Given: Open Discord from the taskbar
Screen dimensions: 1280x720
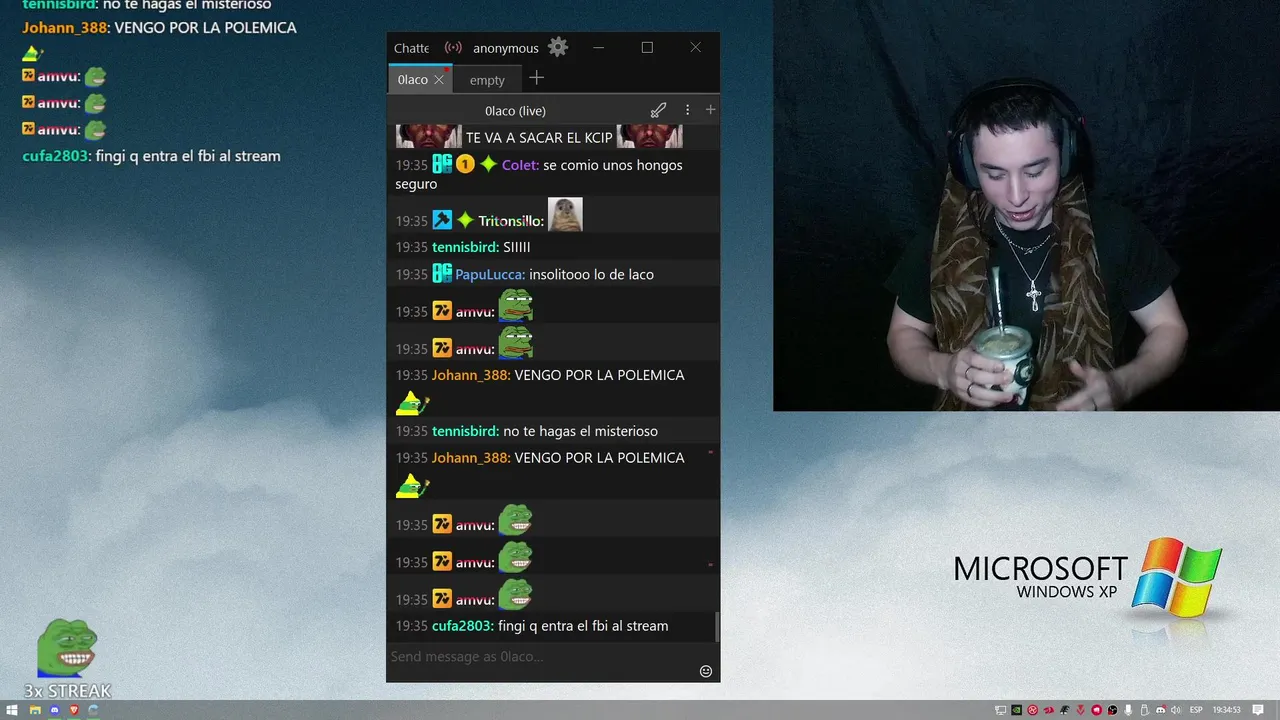Looking at the screenshot, I should tap(54, 710).
